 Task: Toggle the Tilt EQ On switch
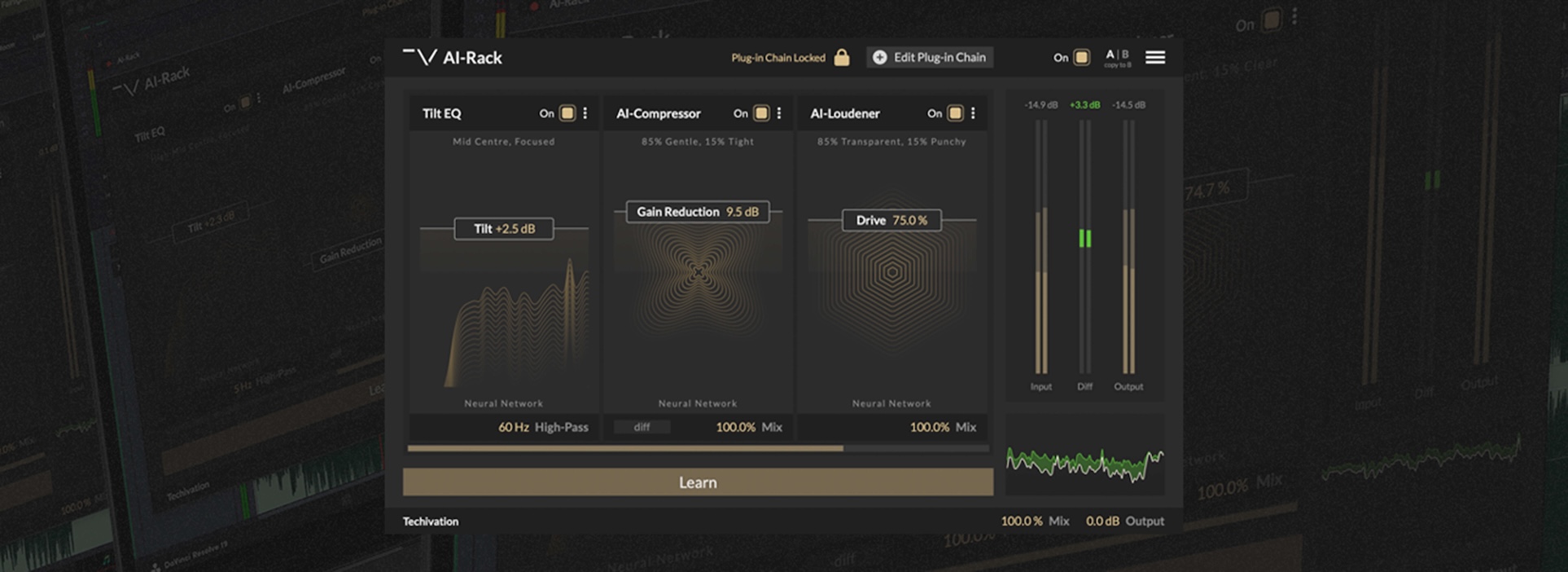pyautogui.click(x=567, y=113)
